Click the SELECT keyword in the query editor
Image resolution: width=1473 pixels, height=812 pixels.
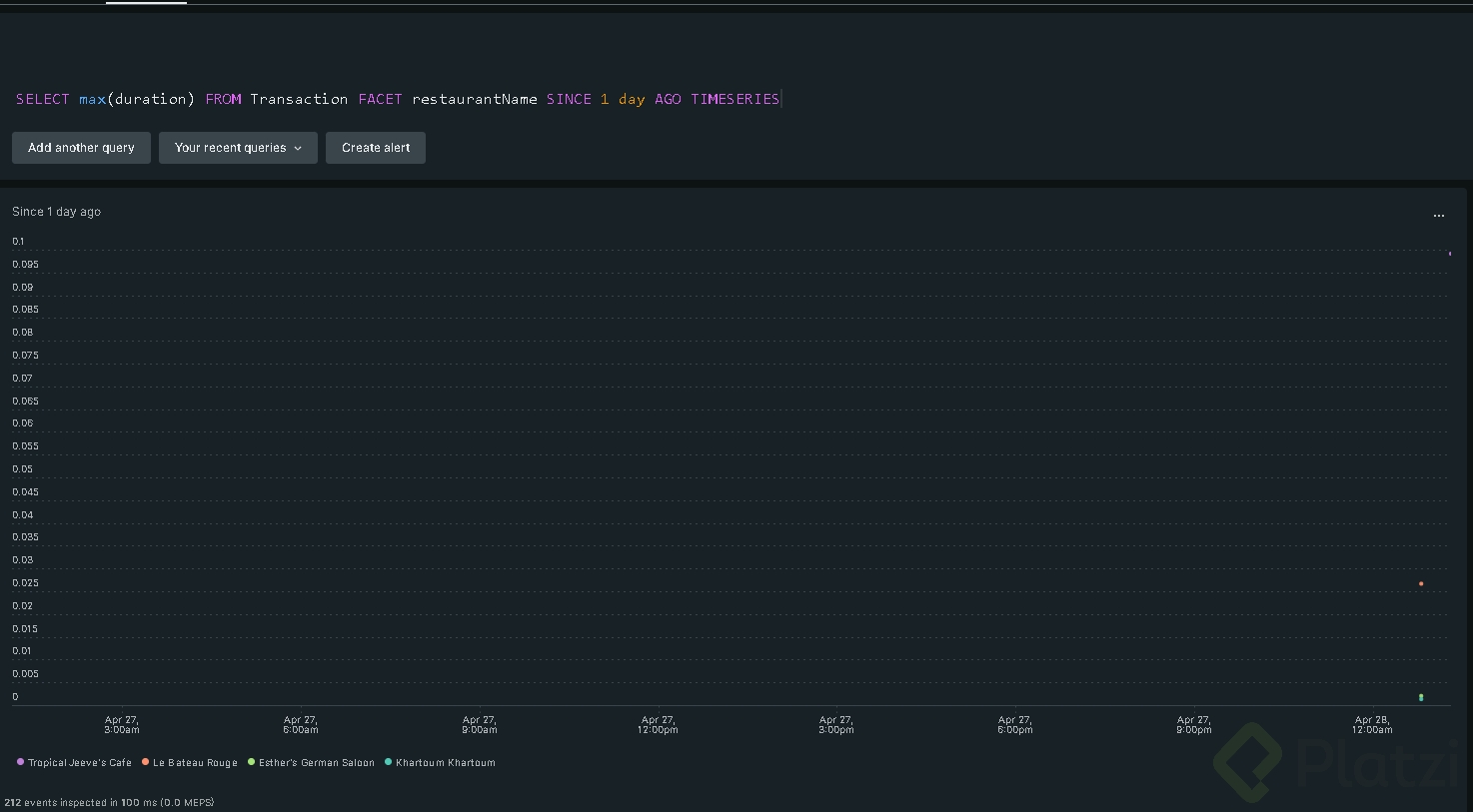(43, 99)
